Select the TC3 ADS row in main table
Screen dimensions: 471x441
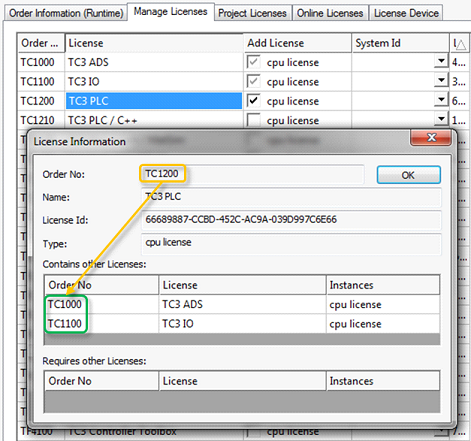click(154, 62)
